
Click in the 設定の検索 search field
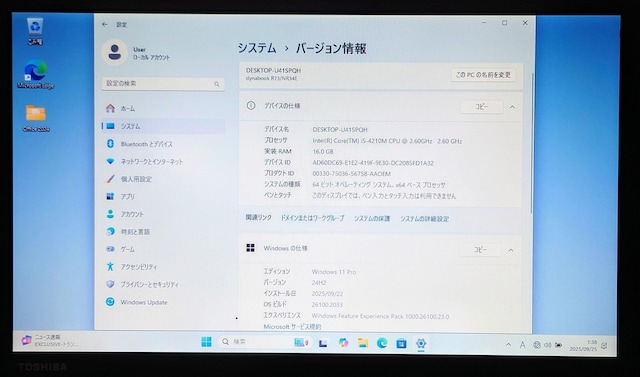click(163, 84)
